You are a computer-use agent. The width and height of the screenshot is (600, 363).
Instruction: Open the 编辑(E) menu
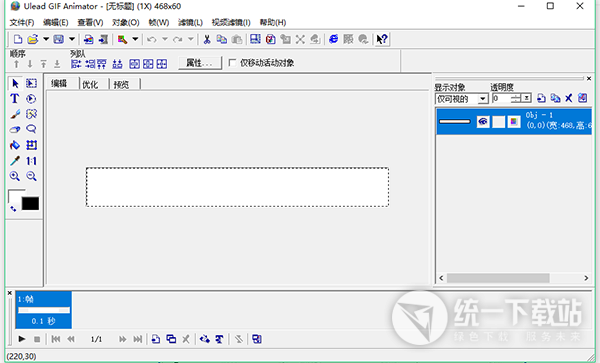tap(56, 23)
